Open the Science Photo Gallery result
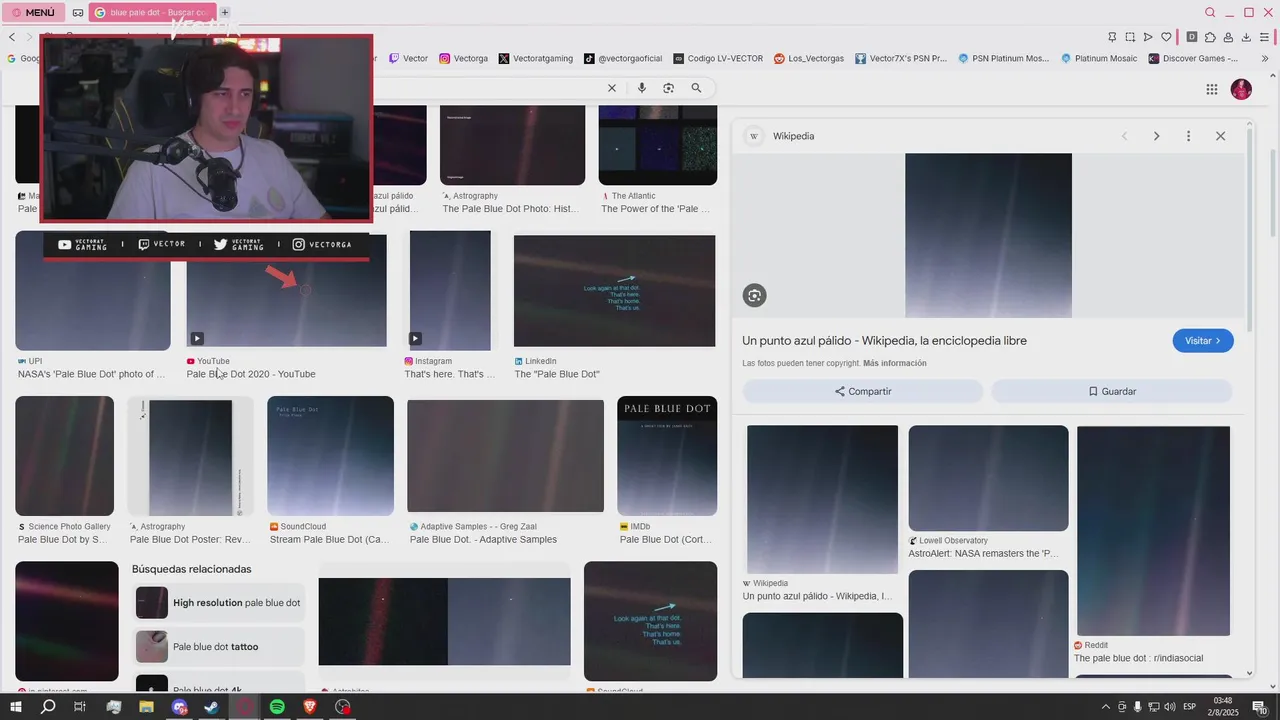This screenshot has height=720, width=1280. [x=64, y=456]
